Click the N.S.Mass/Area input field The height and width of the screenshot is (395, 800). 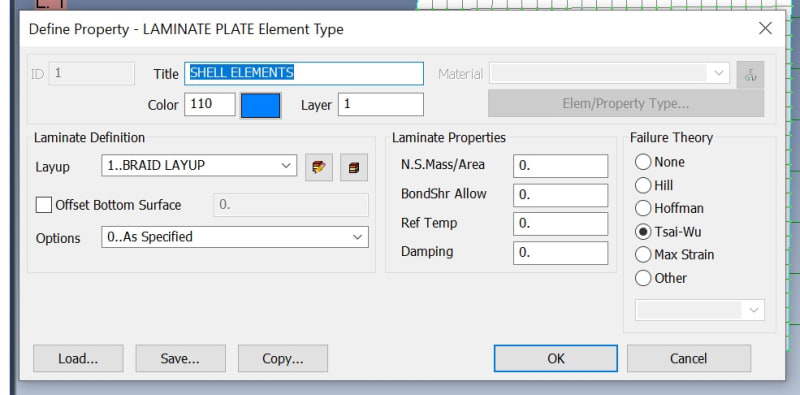[561, 166]
